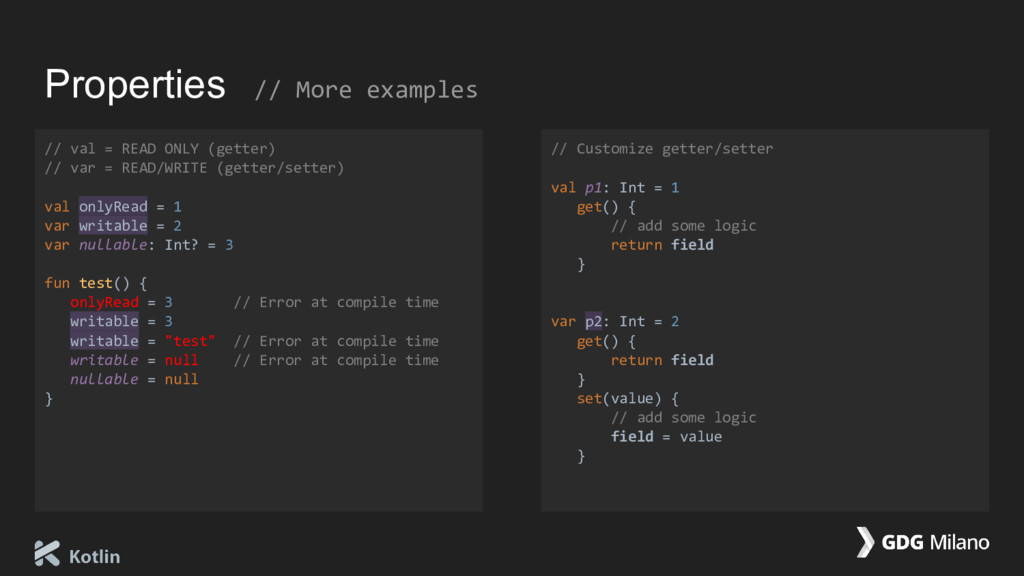Click the 'Kotlin' wordmark text

click(x=95, y=557)
